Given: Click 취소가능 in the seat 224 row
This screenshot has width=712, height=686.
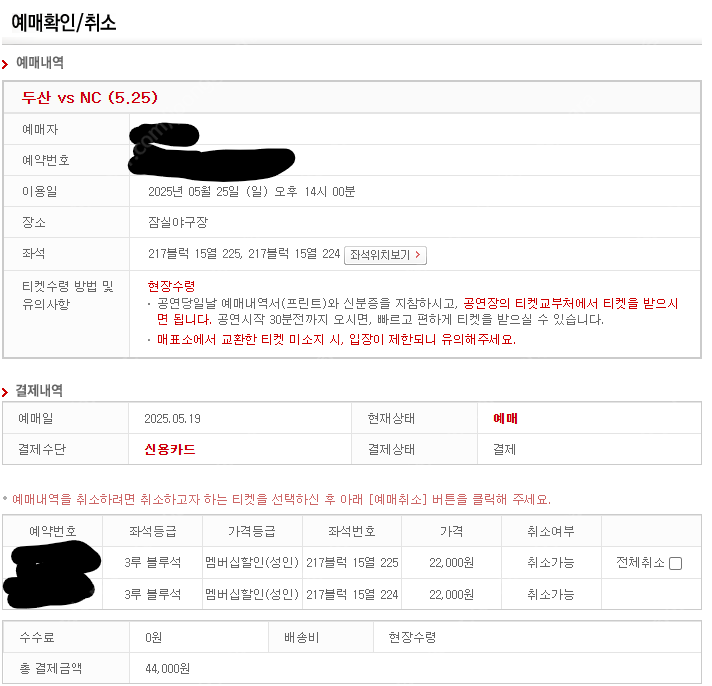Looking at the screenshot, I should [551, 594].
